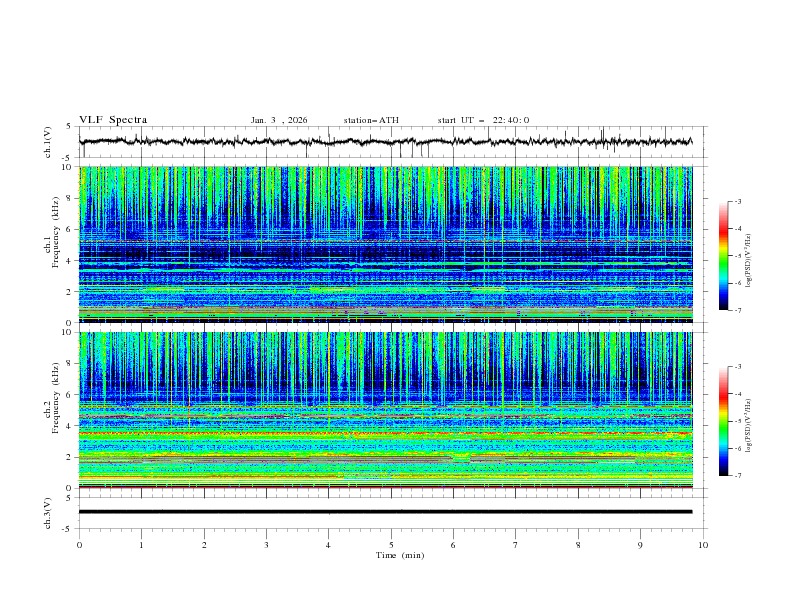Click the 3 minute mark on time axis
This screenshot has height=612, width=792.
266,543
